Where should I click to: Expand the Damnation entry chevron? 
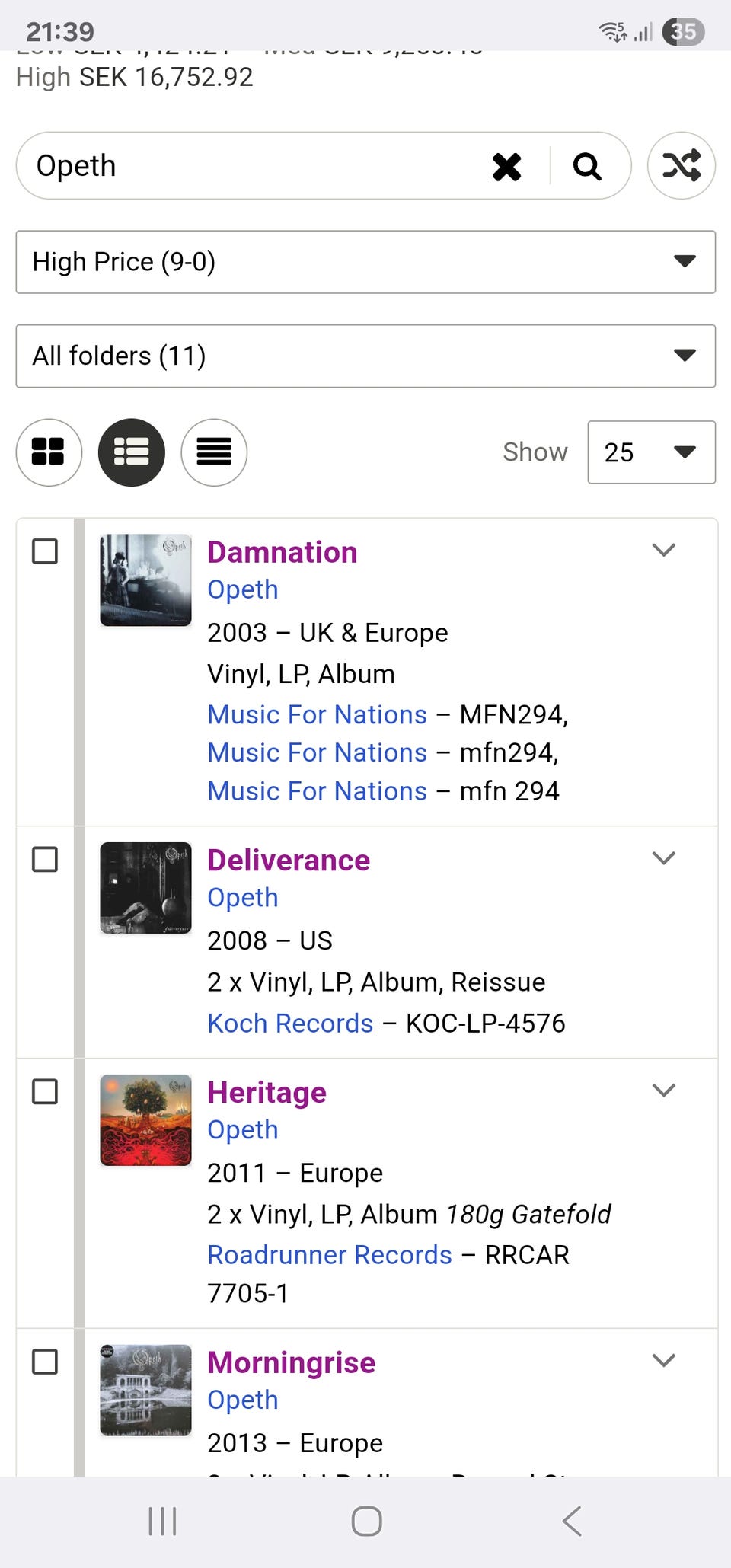click(664, 550)
